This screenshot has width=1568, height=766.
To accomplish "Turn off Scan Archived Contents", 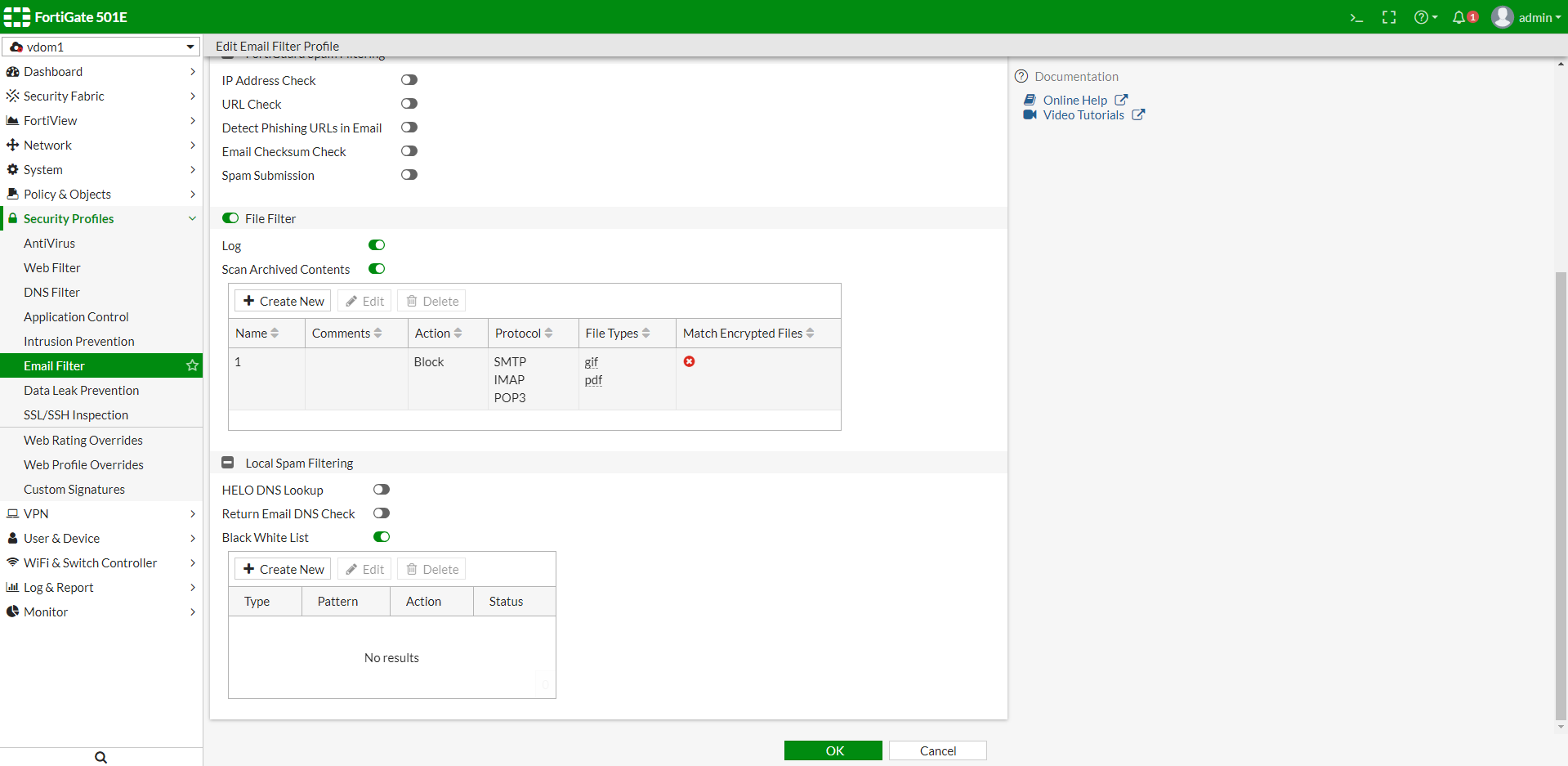I will [377, 269].
